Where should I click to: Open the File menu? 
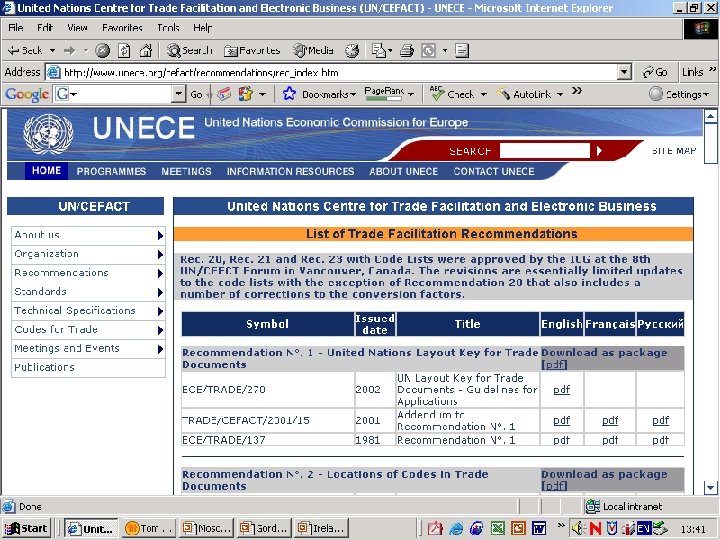16,28
